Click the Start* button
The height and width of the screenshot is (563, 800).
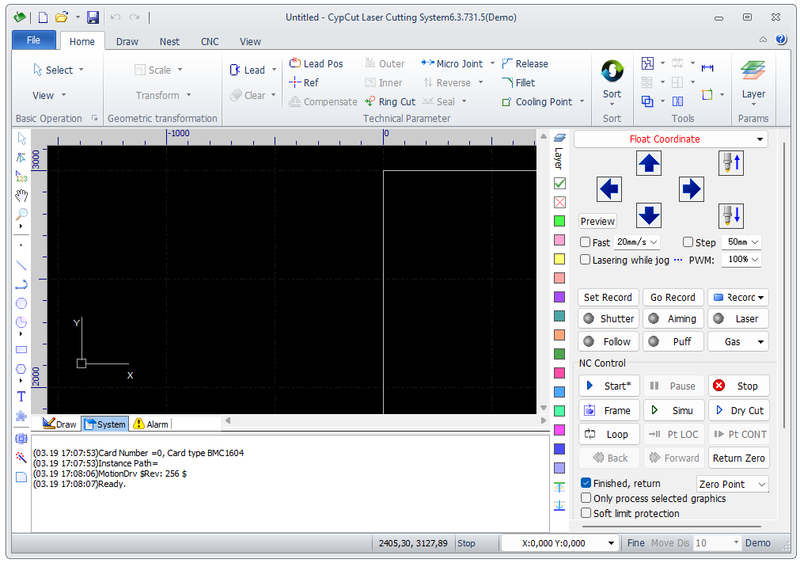[609, 386]
